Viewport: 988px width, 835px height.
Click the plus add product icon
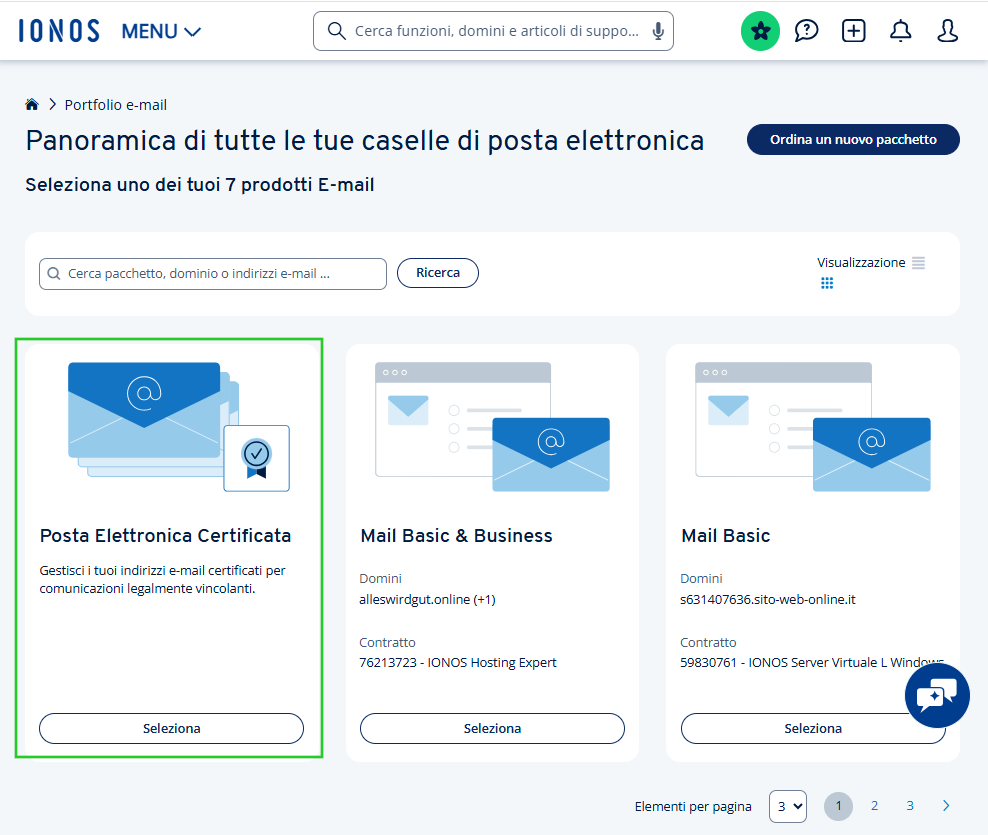(853, 31)
